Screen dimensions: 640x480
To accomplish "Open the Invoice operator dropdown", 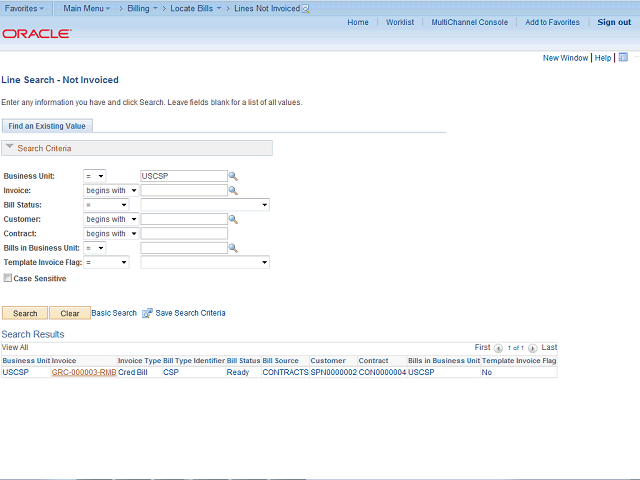I will pyautogui.click(x=111, y=191).
